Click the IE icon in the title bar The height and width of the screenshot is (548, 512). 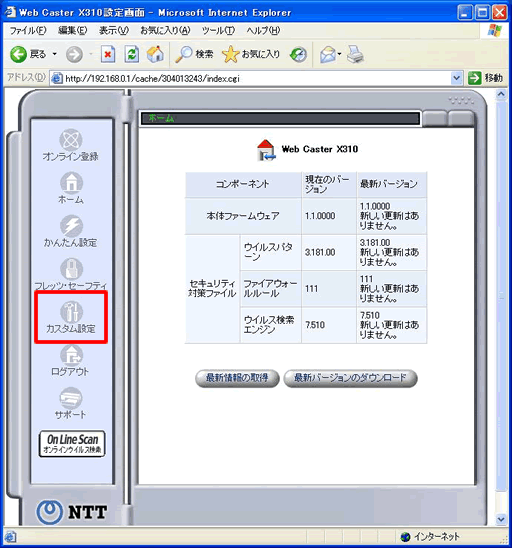coord(10,12)
